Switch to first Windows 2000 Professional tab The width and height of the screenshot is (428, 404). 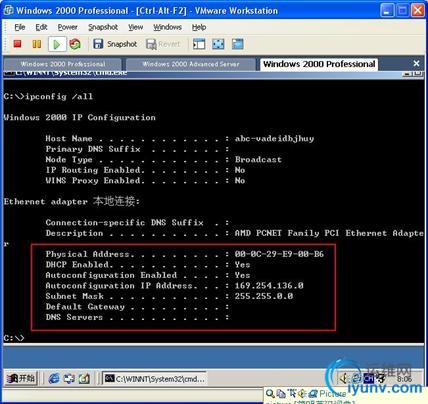pyautogui.click(x=63, y=64)
